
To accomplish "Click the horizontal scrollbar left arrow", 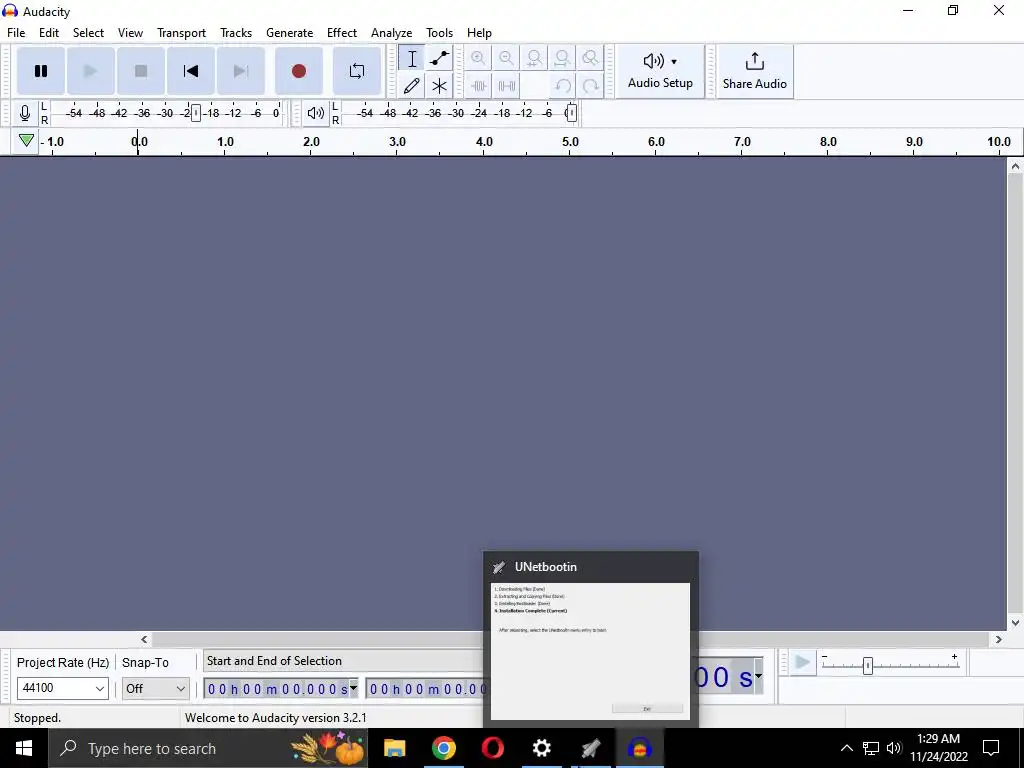I will tap(144, 639).
